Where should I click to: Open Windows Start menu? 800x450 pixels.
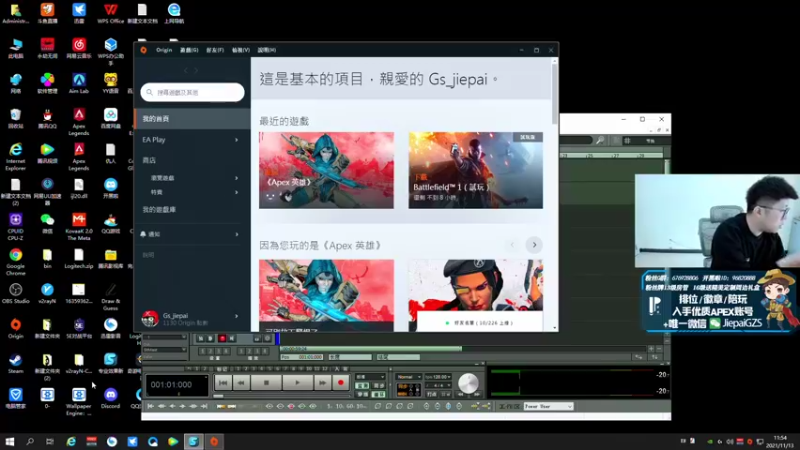point(10,441)
